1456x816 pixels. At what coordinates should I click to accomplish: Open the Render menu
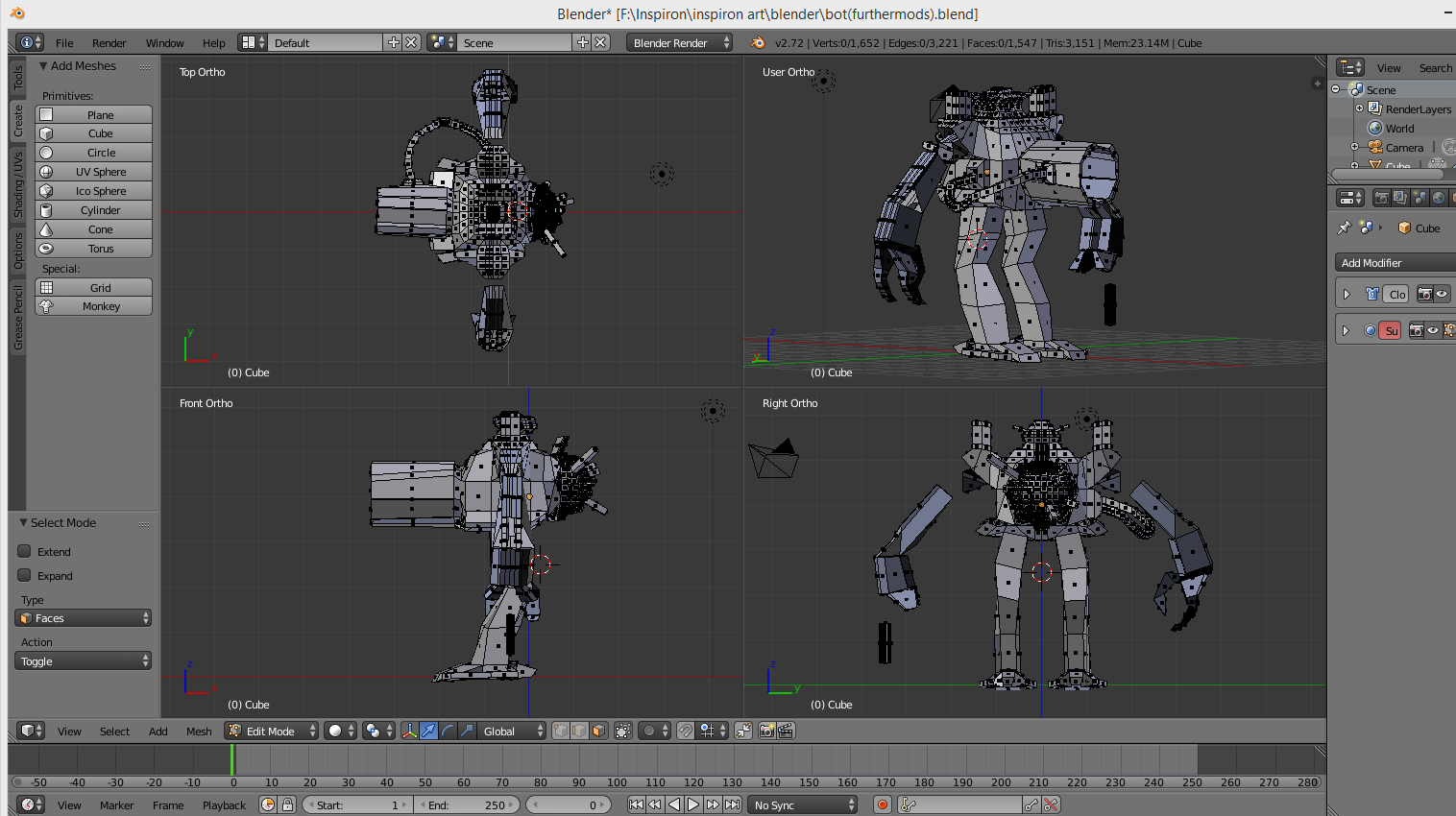pos(109,43)
